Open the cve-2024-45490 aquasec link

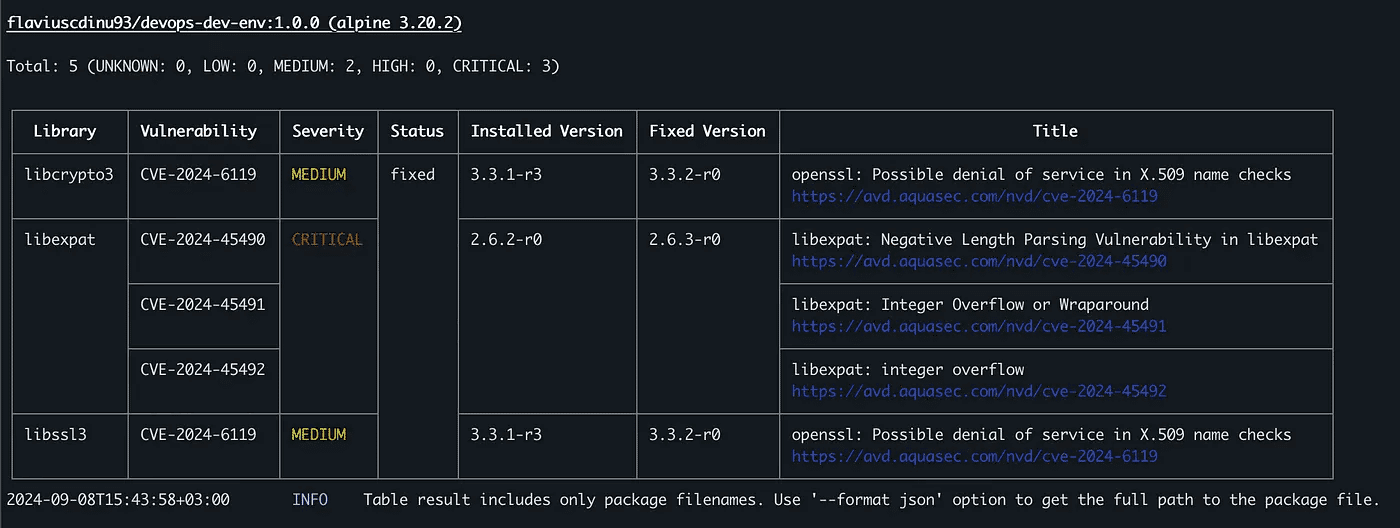979,261
